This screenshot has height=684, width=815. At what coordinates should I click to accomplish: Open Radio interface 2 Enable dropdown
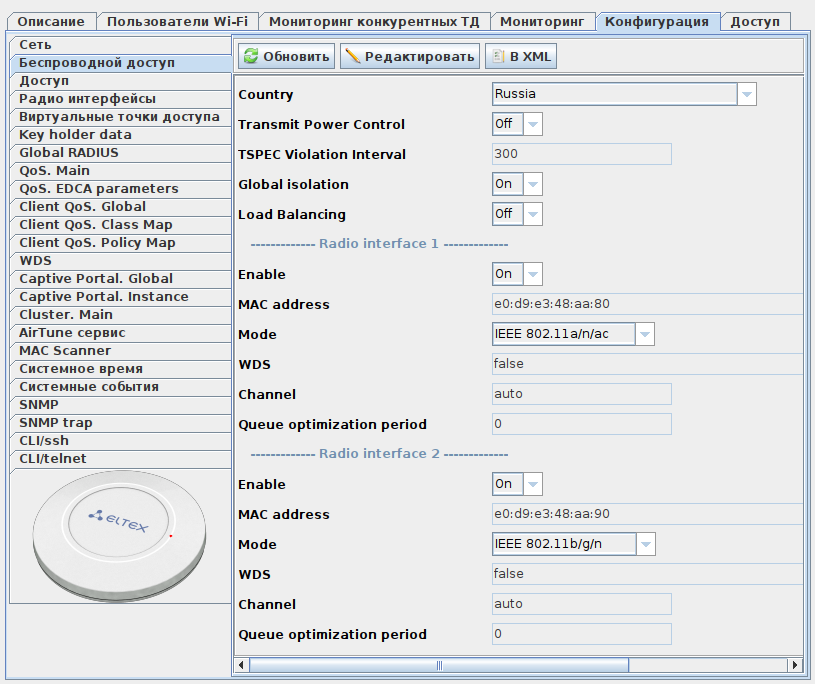tap(517, 484)
